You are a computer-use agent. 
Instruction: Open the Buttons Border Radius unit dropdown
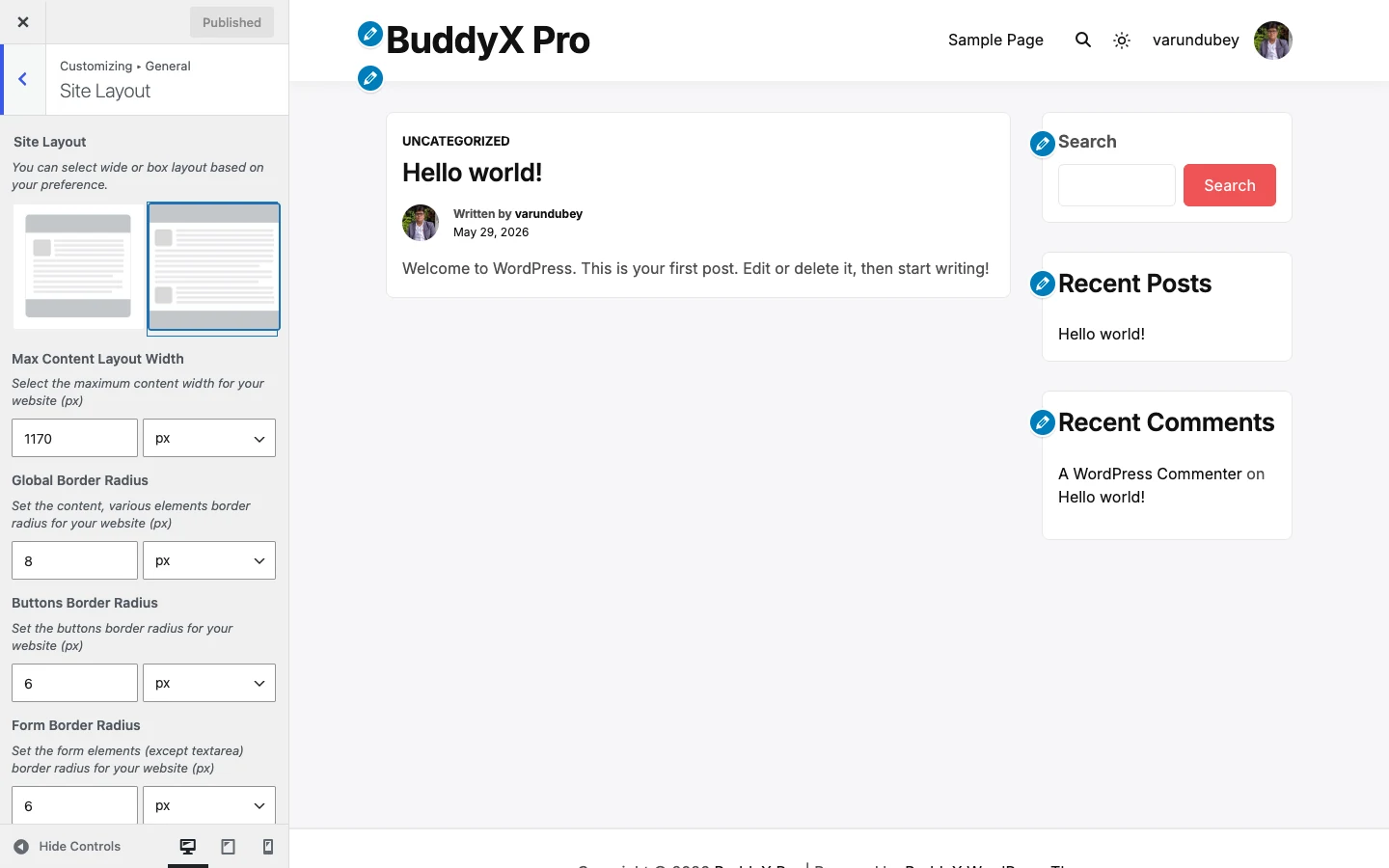pos(209,683)
